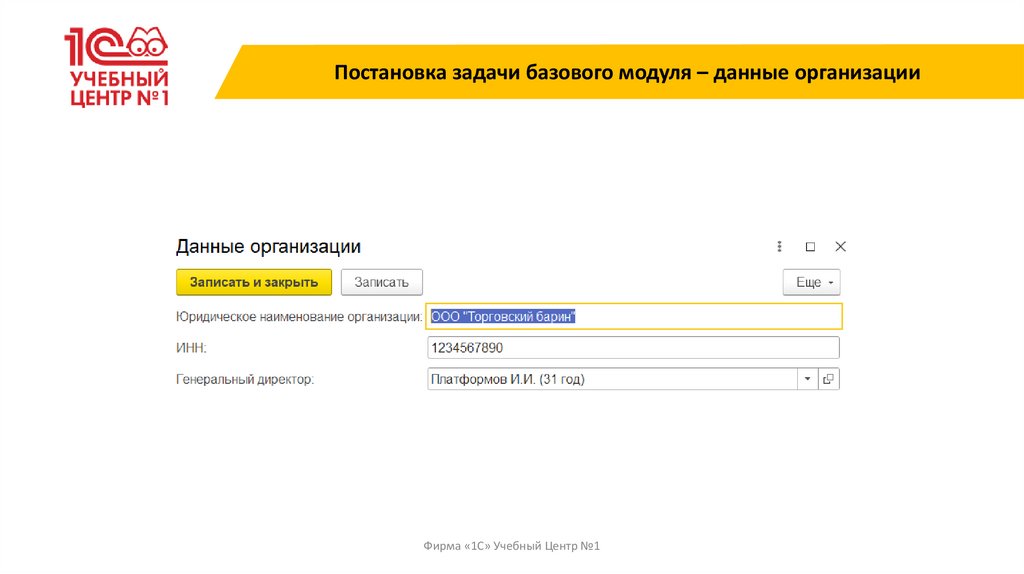Open the three-dot window menu icon
Screen dimensions: 1024x574
(x=779, y=246)
